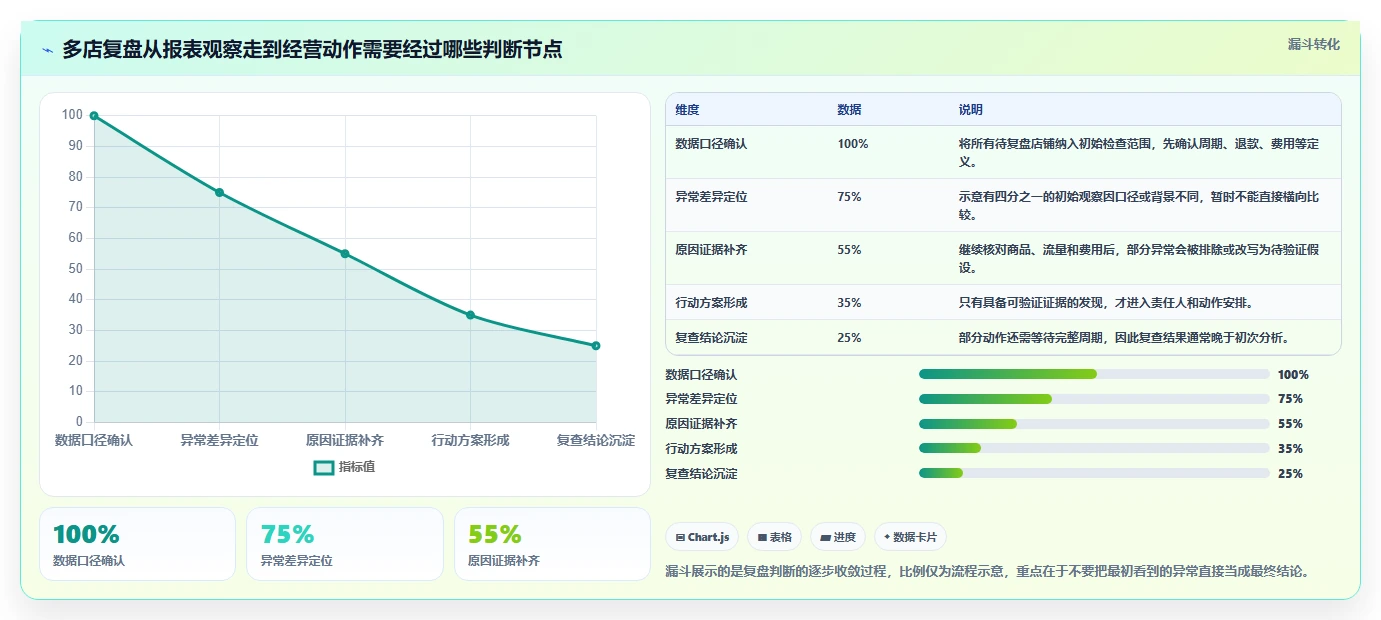1381x620 pixels.
Task: Click the 维度 table column header
Action: 687,110
